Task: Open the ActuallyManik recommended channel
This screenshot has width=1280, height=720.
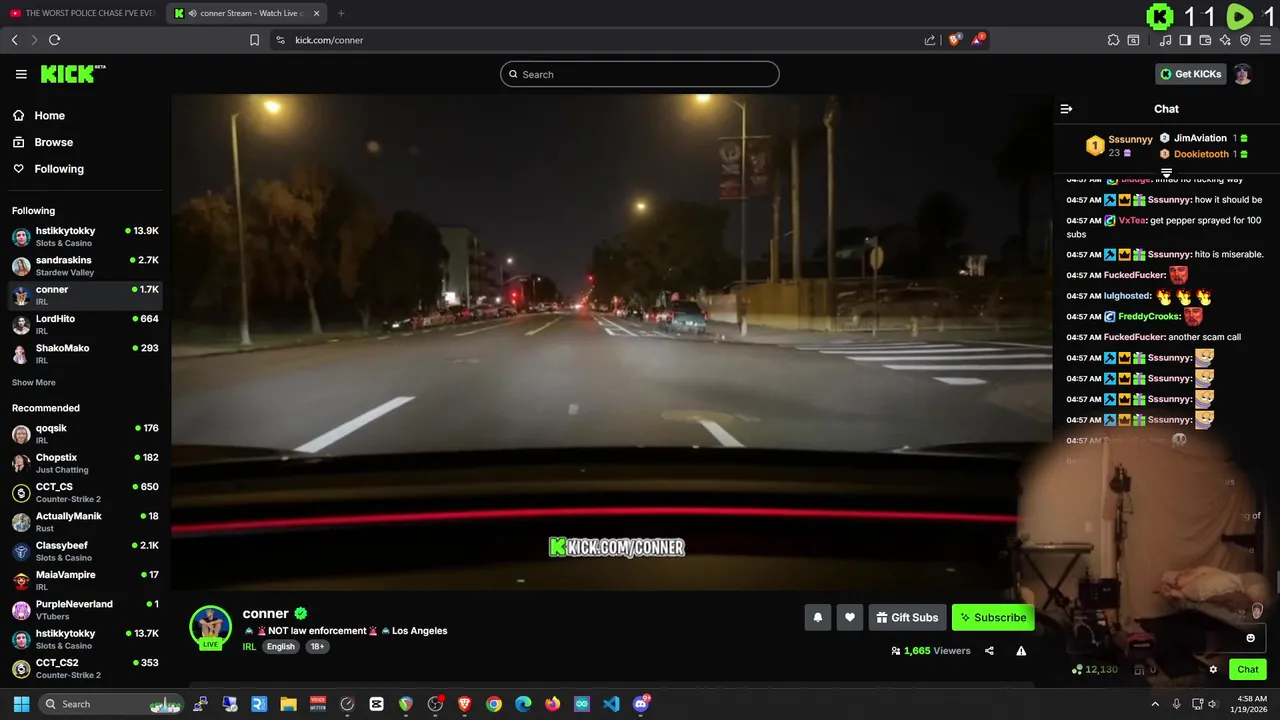Action: [85, 521]
